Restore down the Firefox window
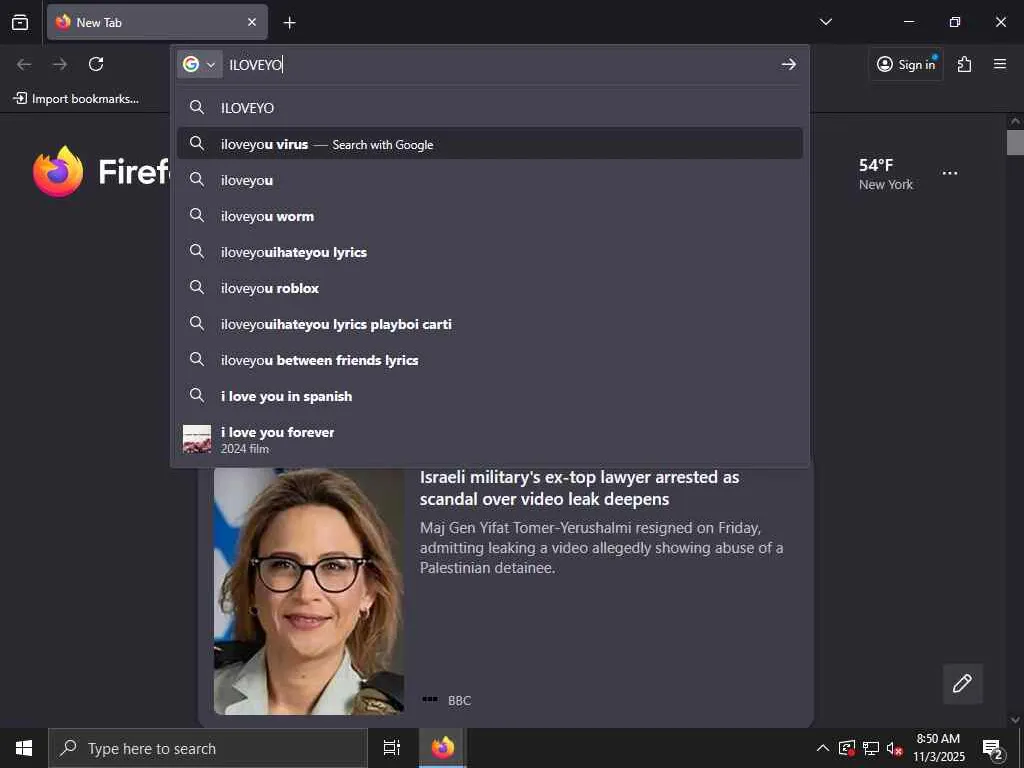Screen dimensions: 1024x768 954,22
